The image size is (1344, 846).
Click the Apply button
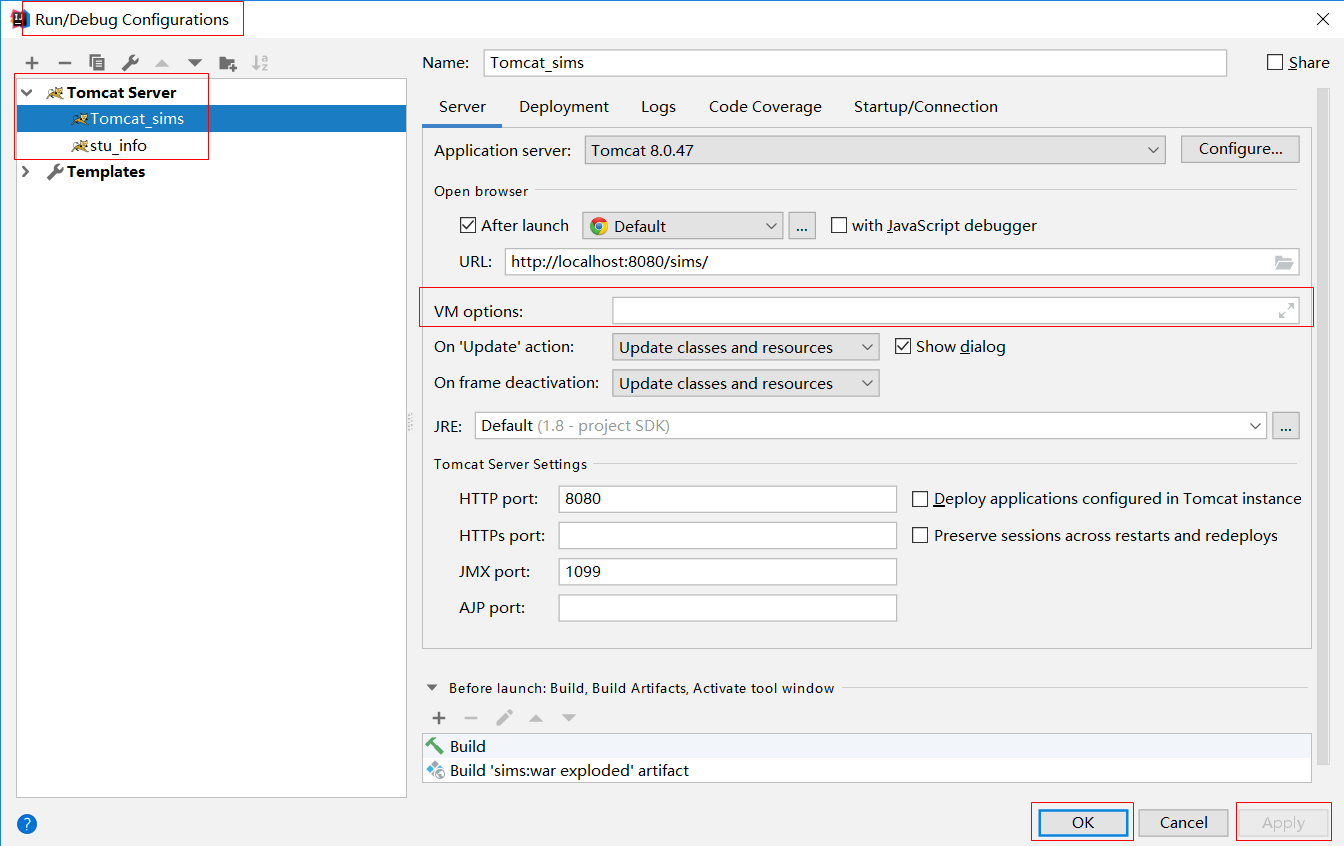pos(1283,822)
